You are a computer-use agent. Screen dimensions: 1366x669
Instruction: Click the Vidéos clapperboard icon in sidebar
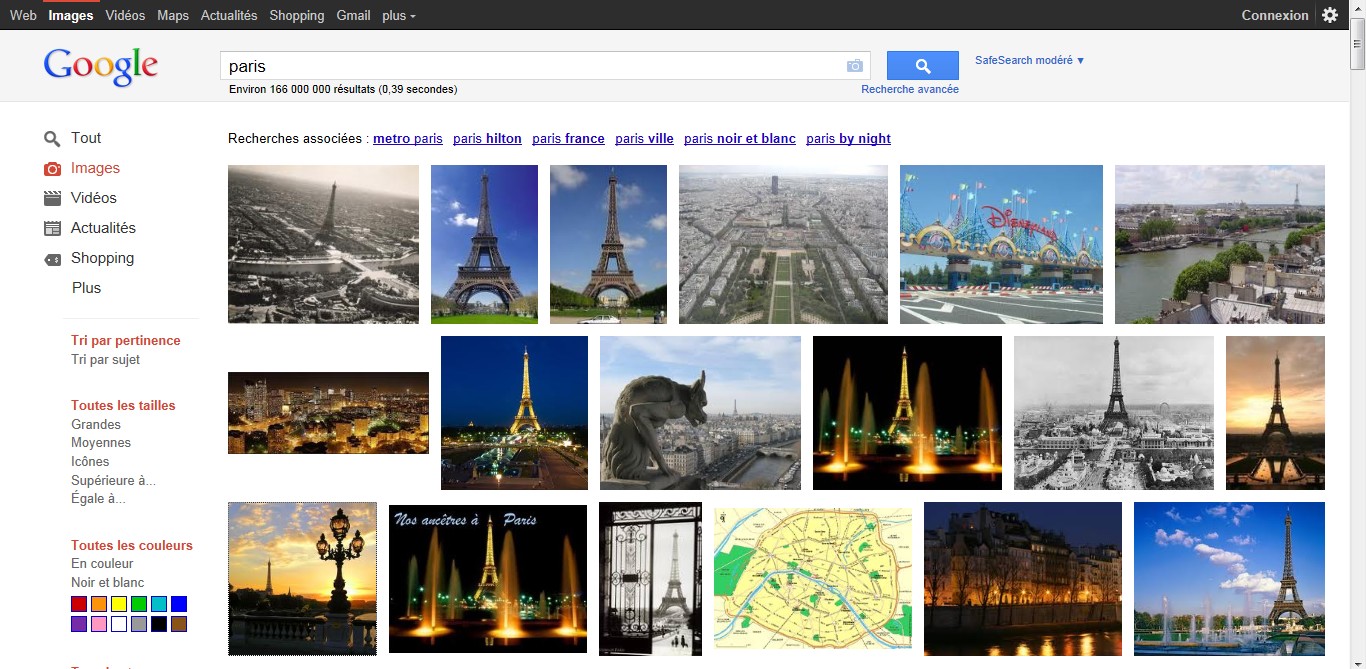pyautogui.click(x=52, y=198)
